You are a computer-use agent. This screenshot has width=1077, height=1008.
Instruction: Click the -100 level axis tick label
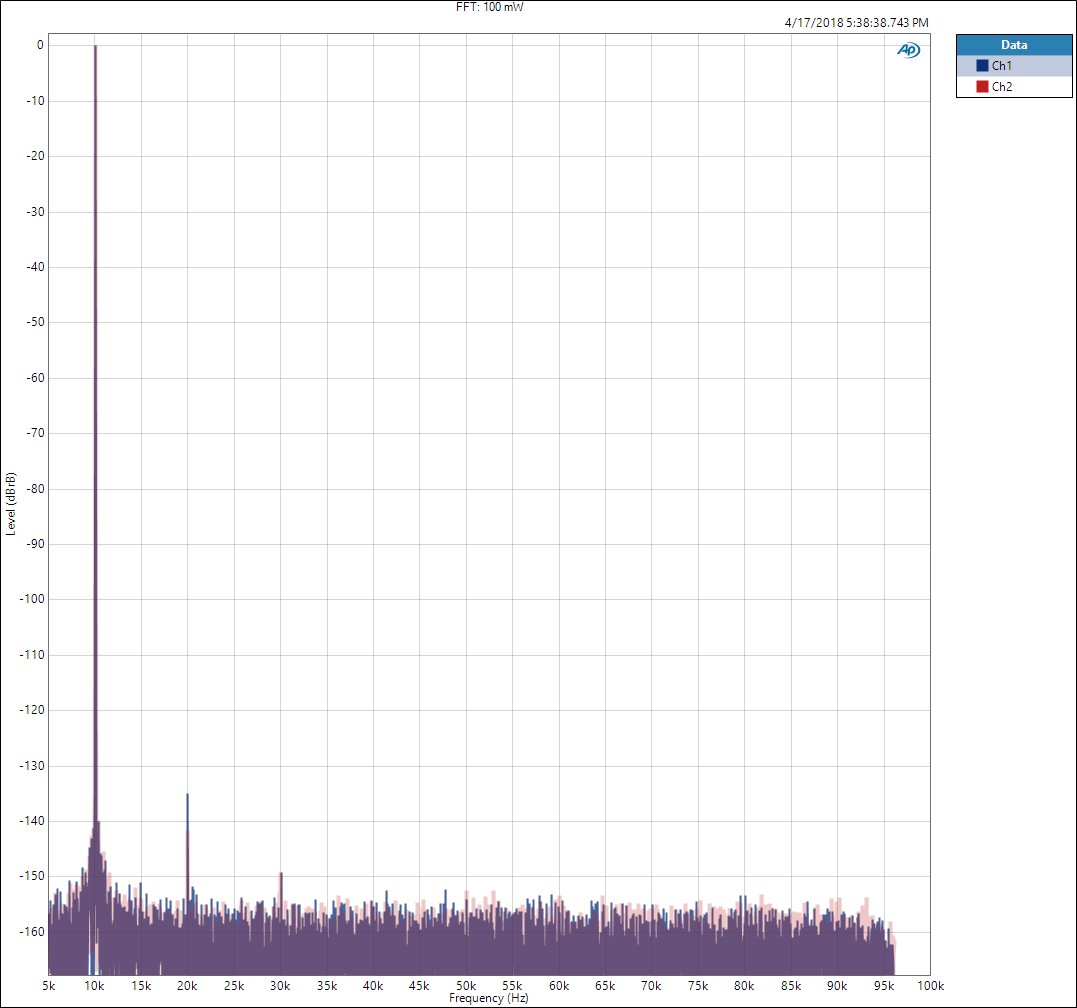click(32, 599)
